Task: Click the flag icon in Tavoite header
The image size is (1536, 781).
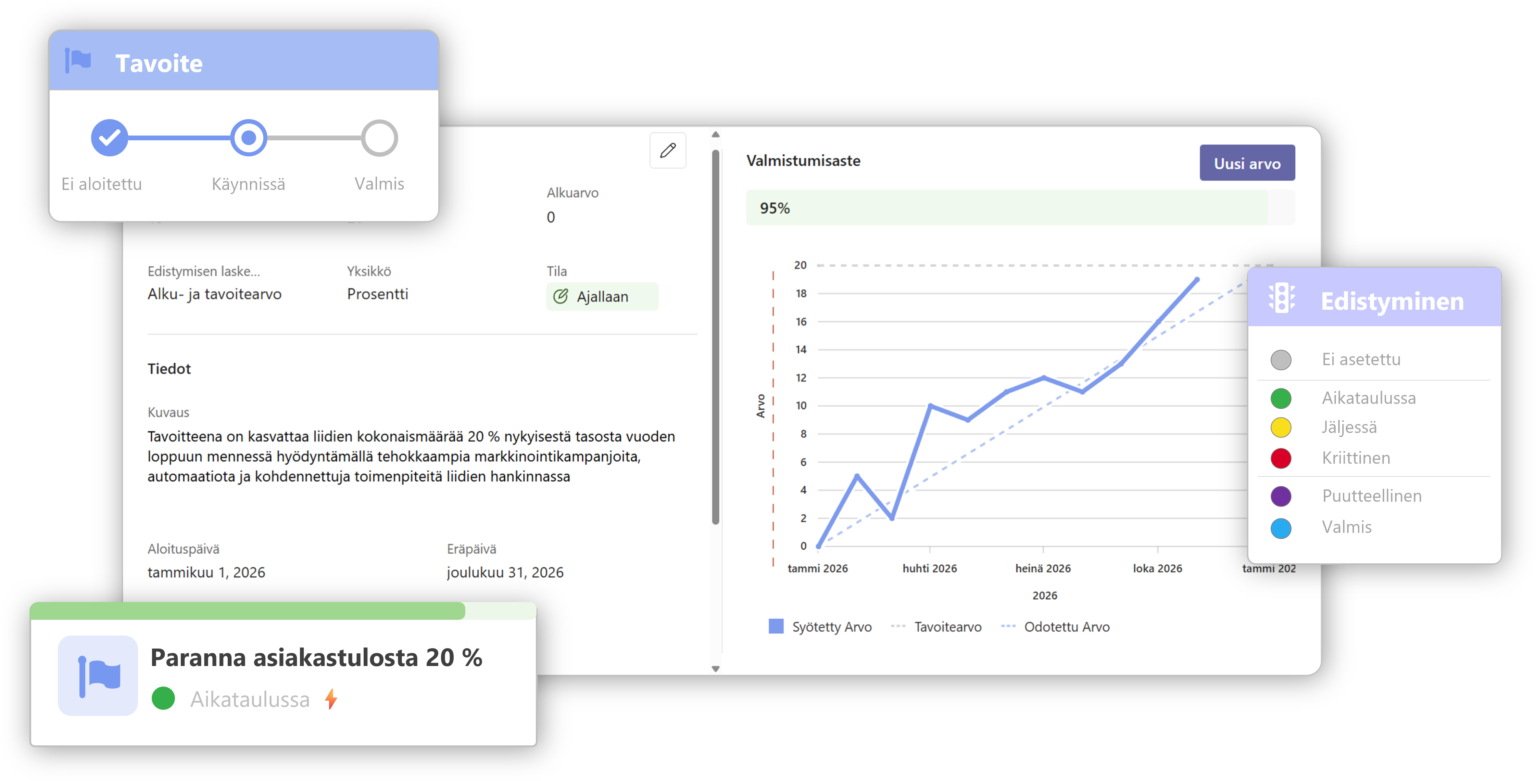Action: 78,62
